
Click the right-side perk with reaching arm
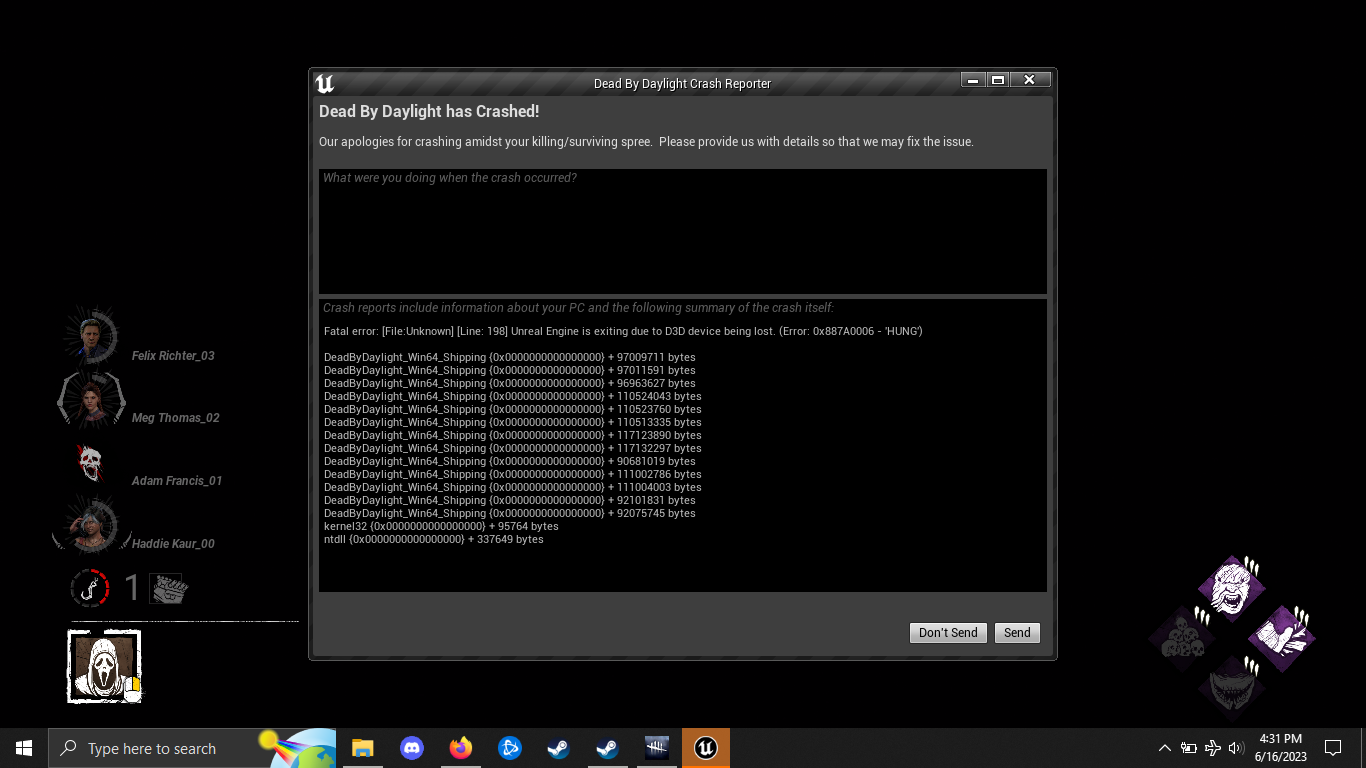point(1281,637)
